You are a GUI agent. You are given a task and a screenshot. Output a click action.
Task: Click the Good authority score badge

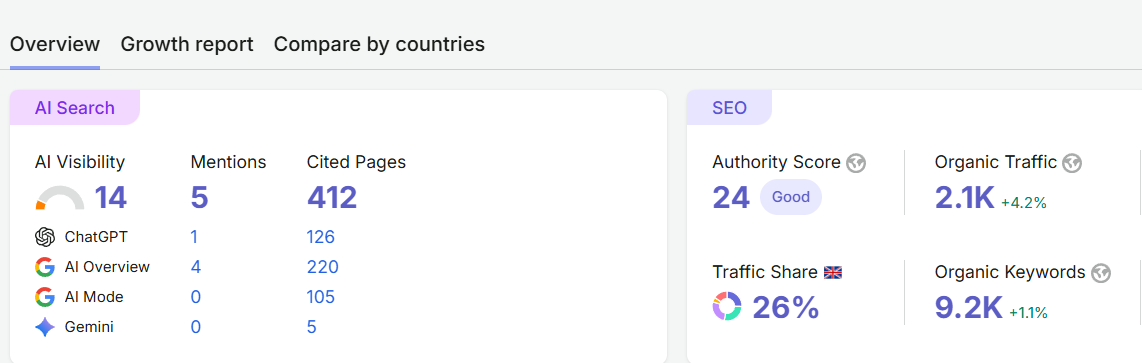791,197
